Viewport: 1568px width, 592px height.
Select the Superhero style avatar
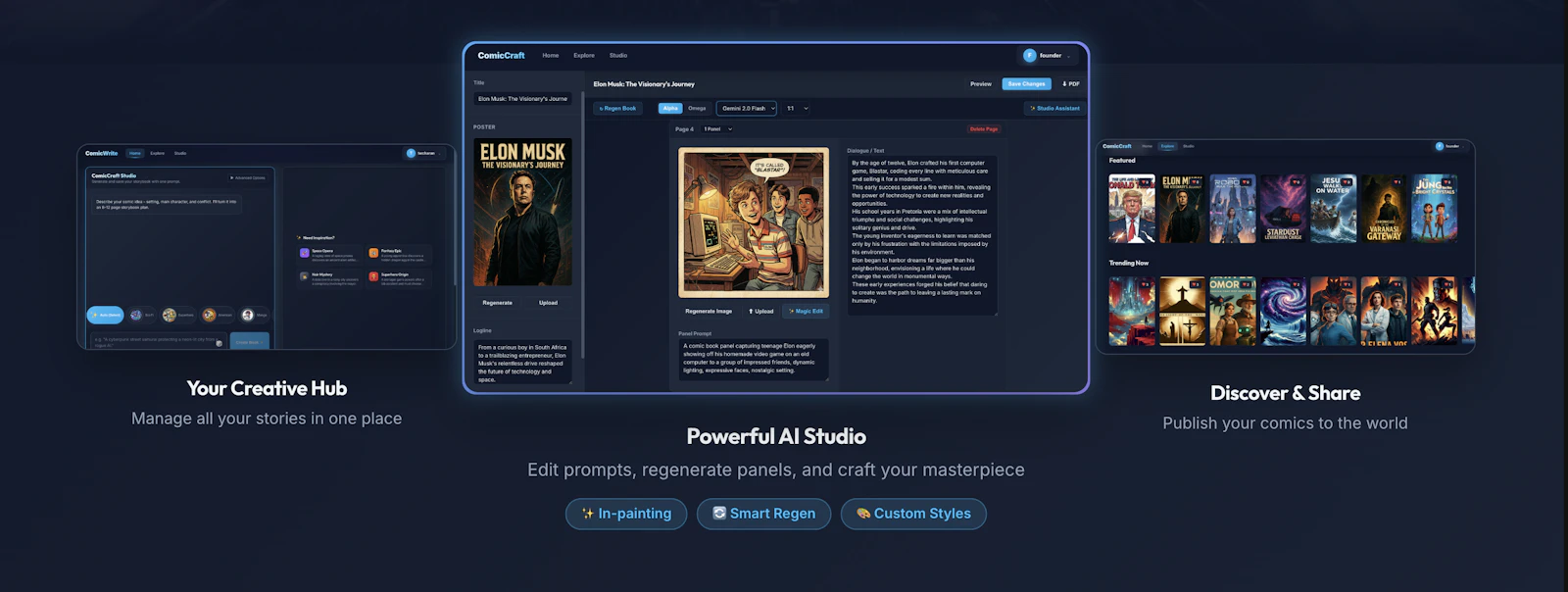tap(170, 315)
